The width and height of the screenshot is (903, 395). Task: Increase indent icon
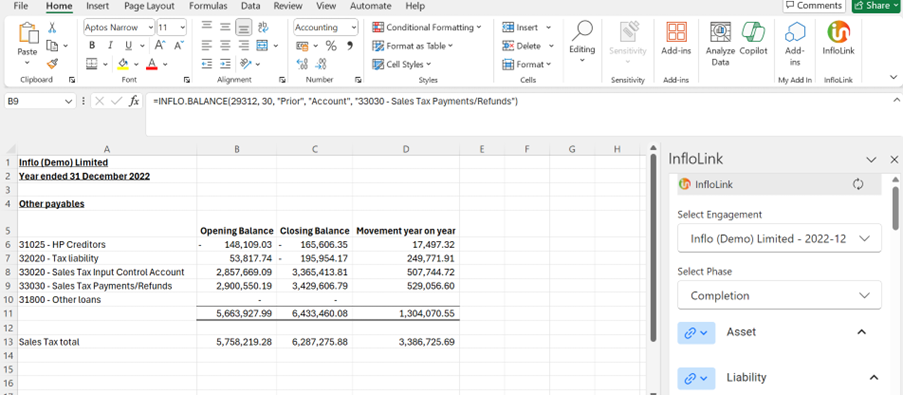pos(226,64)
